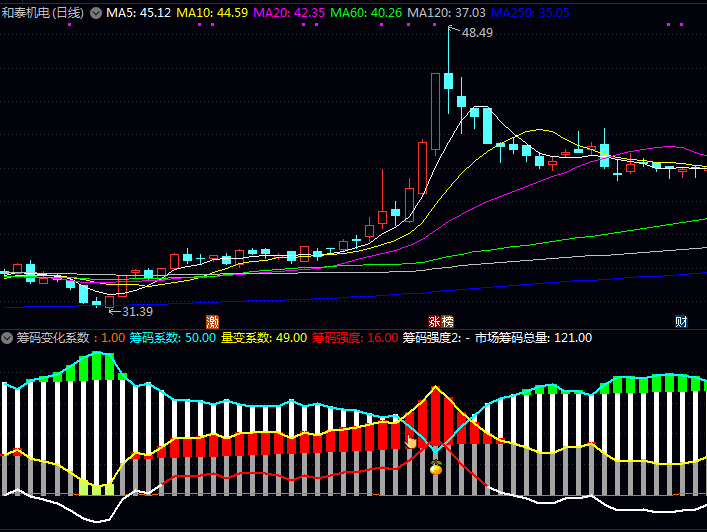Click the 筹码变化系数 indicator name
Image resolution: width=707 pixels, height=532 pixels.
coord(53,338)
